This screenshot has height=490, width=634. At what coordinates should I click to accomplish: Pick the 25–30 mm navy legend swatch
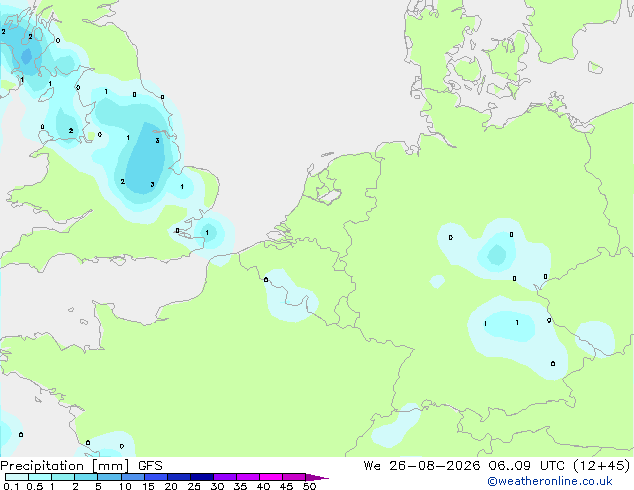pyautogui.click(x=202, y=477)
